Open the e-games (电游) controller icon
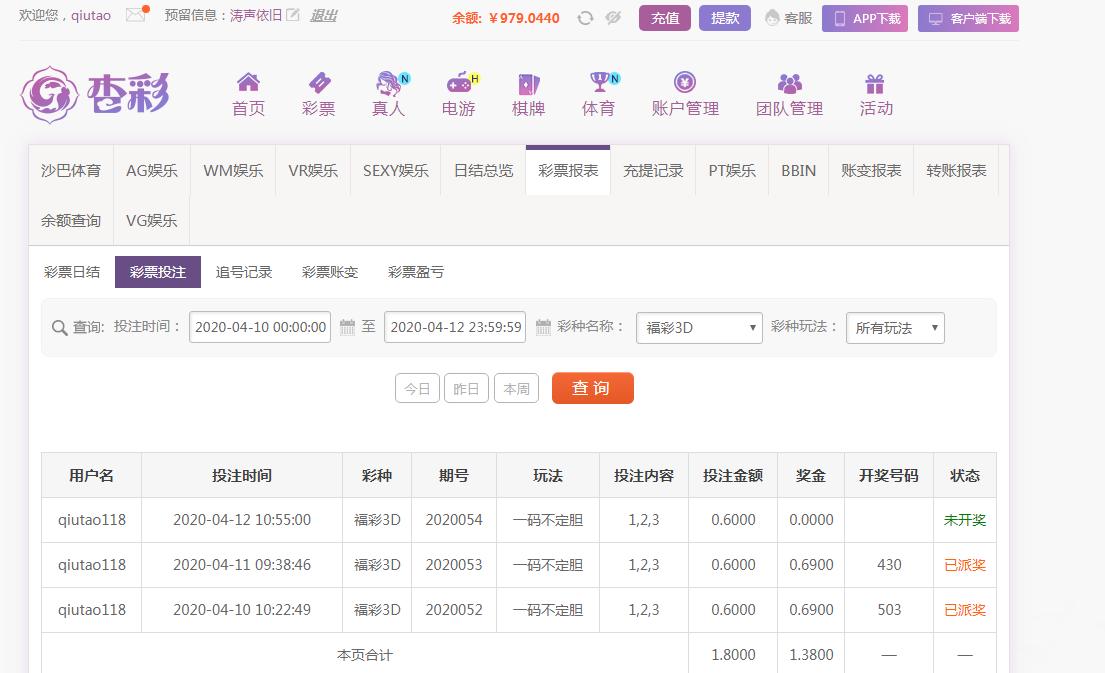Viewport: 1105px width, 673px height. (x=459, y=83)
